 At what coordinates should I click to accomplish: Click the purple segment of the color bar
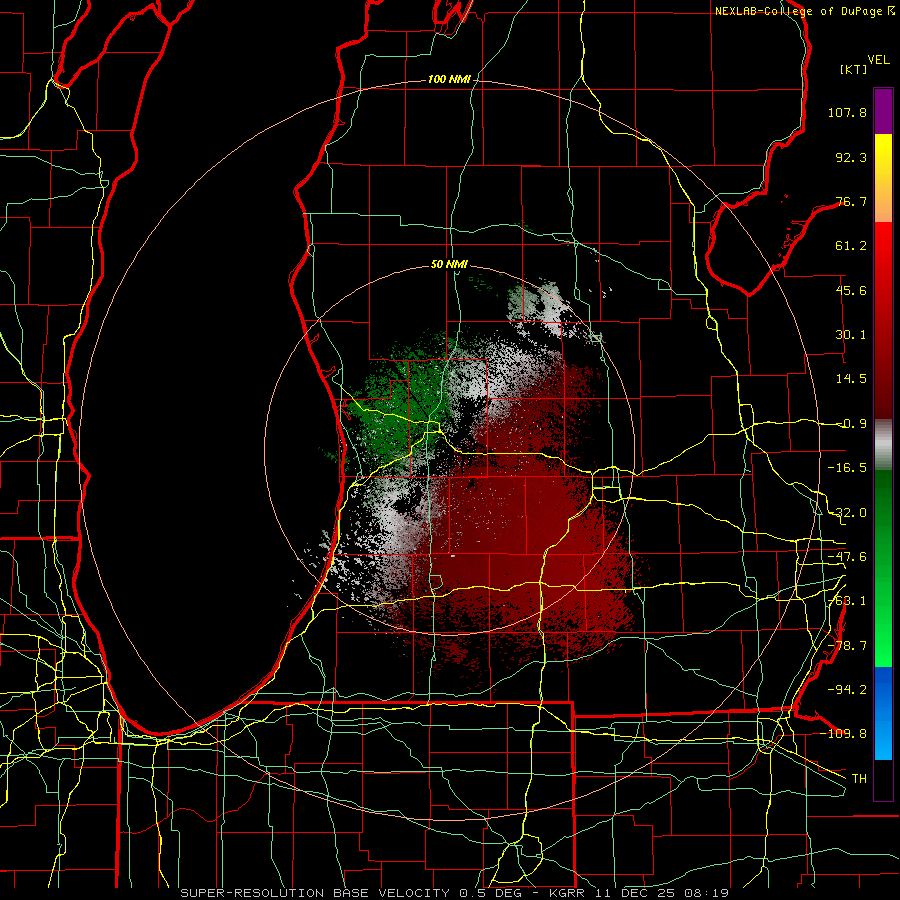[x=883, y=111]
